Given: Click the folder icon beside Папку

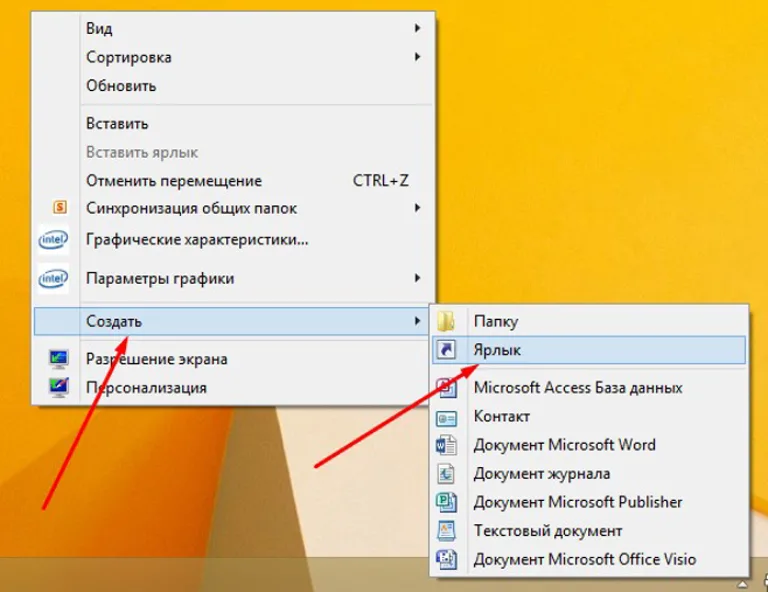Looking at the screenshot, I should [x=446, y=321].
